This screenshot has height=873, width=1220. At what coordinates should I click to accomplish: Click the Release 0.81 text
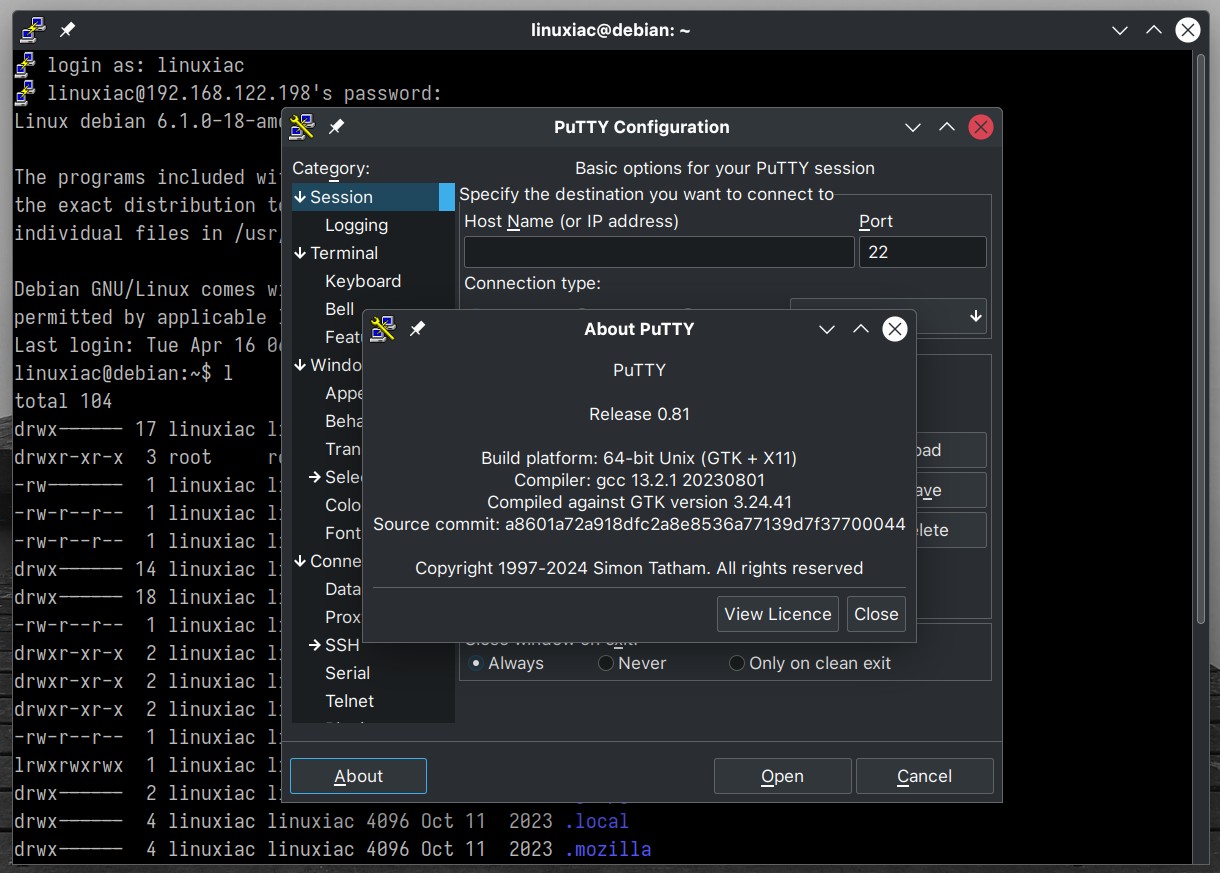click(639, 414)
